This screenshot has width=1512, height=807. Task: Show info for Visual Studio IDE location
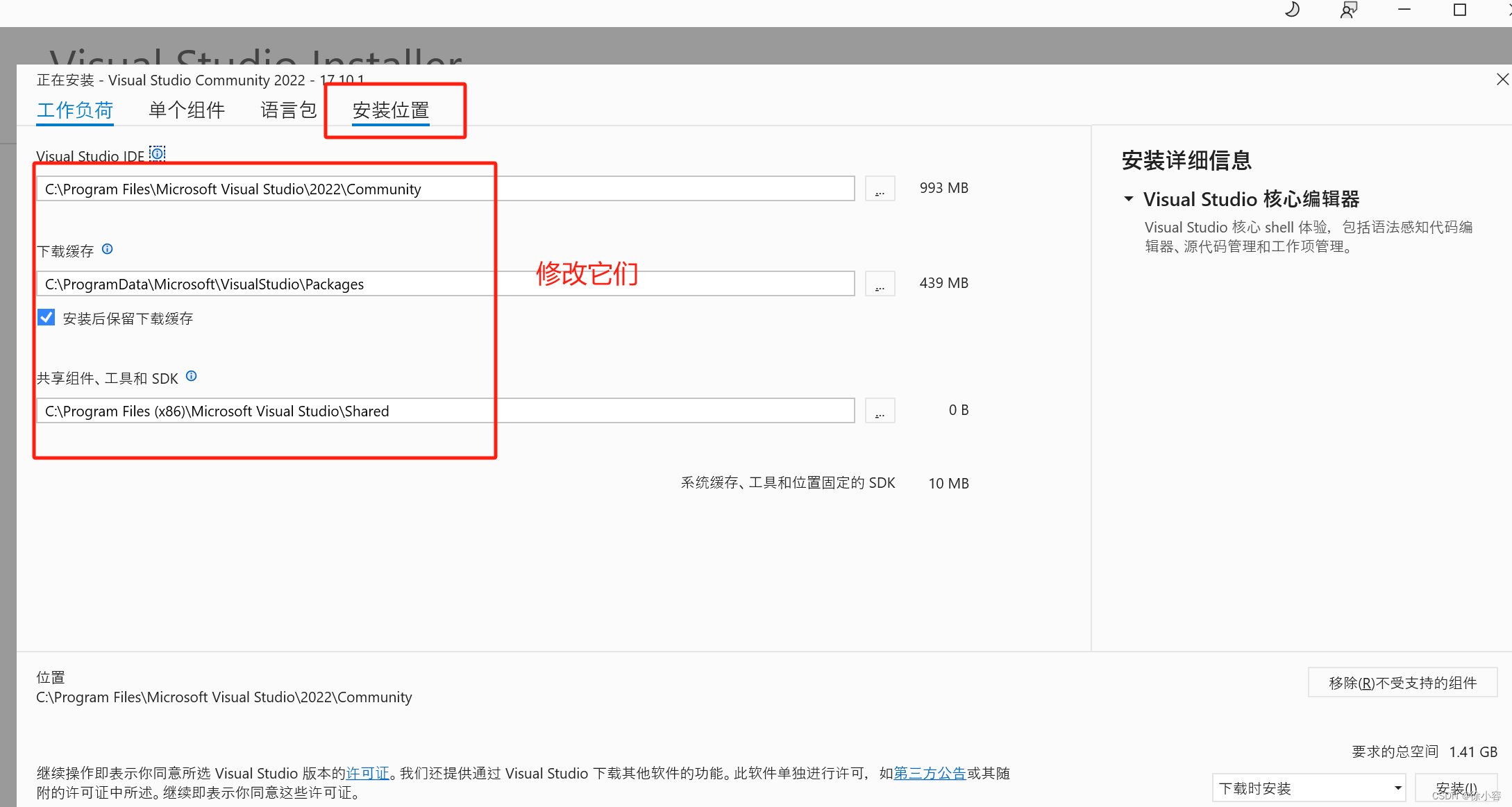tap(158, 153)
